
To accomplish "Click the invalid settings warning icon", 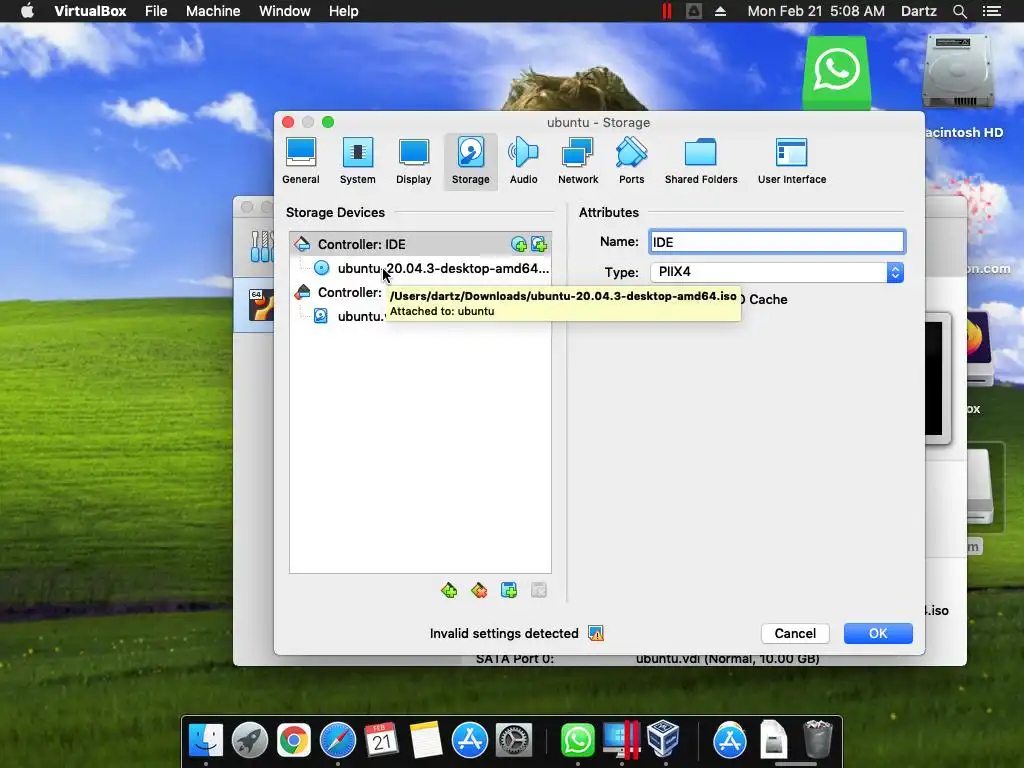I will [596, 633].
